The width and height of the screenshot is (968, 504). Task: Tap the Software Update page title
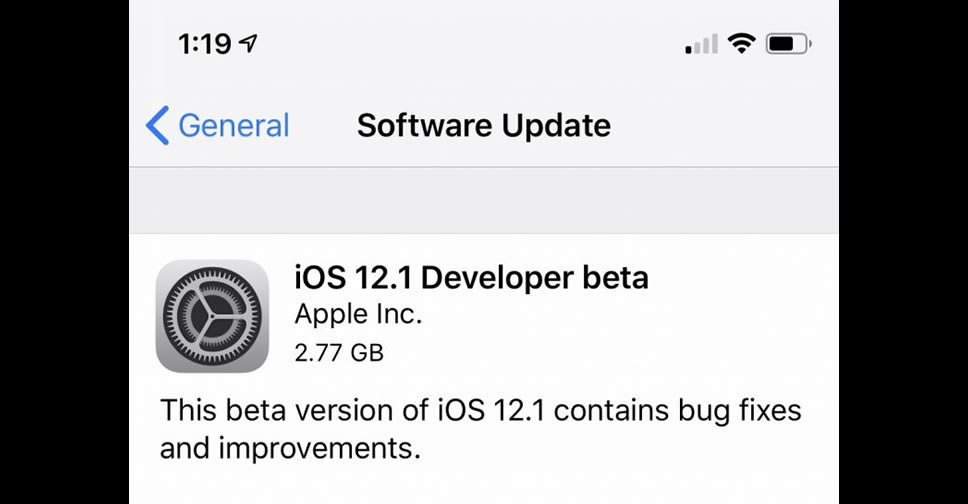tap(484, 126)
